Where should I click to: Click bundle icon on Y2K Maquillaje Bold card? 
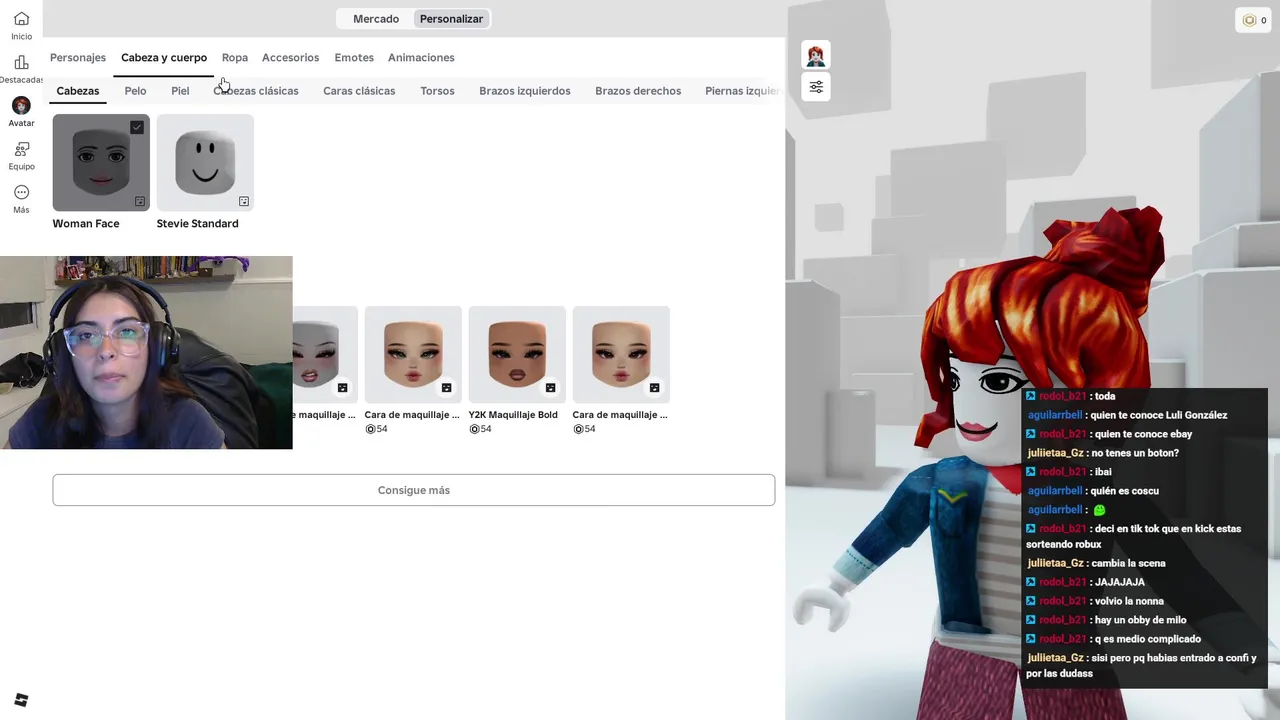[x=550, y=387]
